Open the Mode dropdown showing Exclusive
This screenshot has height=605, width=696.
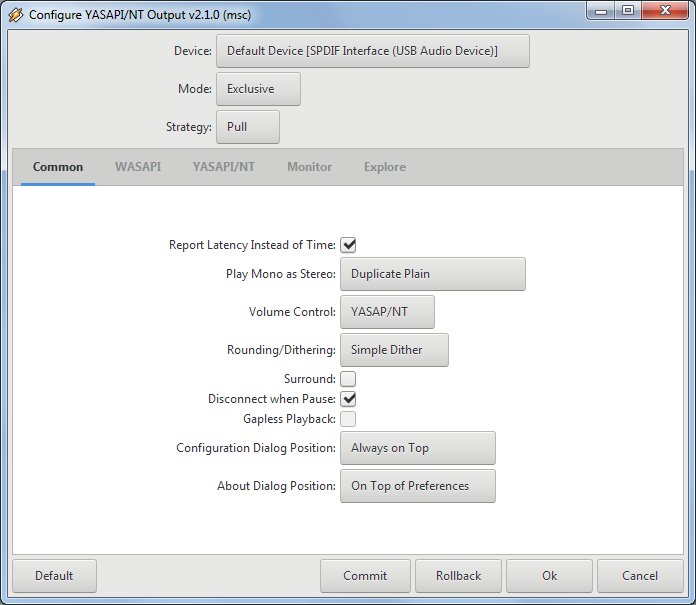point(258,89)
